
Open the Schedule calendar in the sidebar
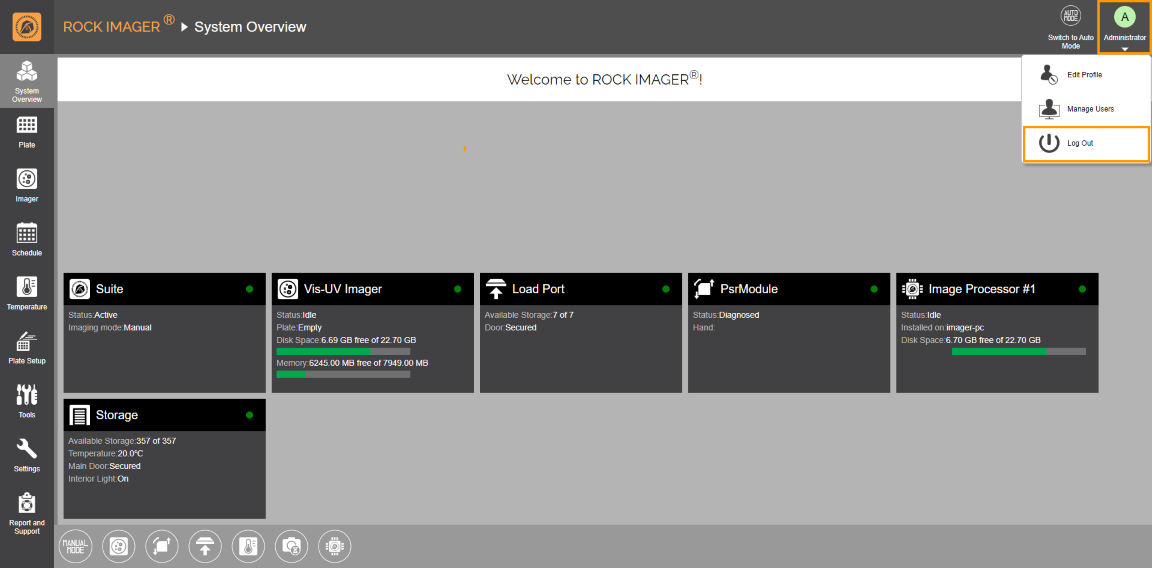pyautogui.click(x=27, y=238)
